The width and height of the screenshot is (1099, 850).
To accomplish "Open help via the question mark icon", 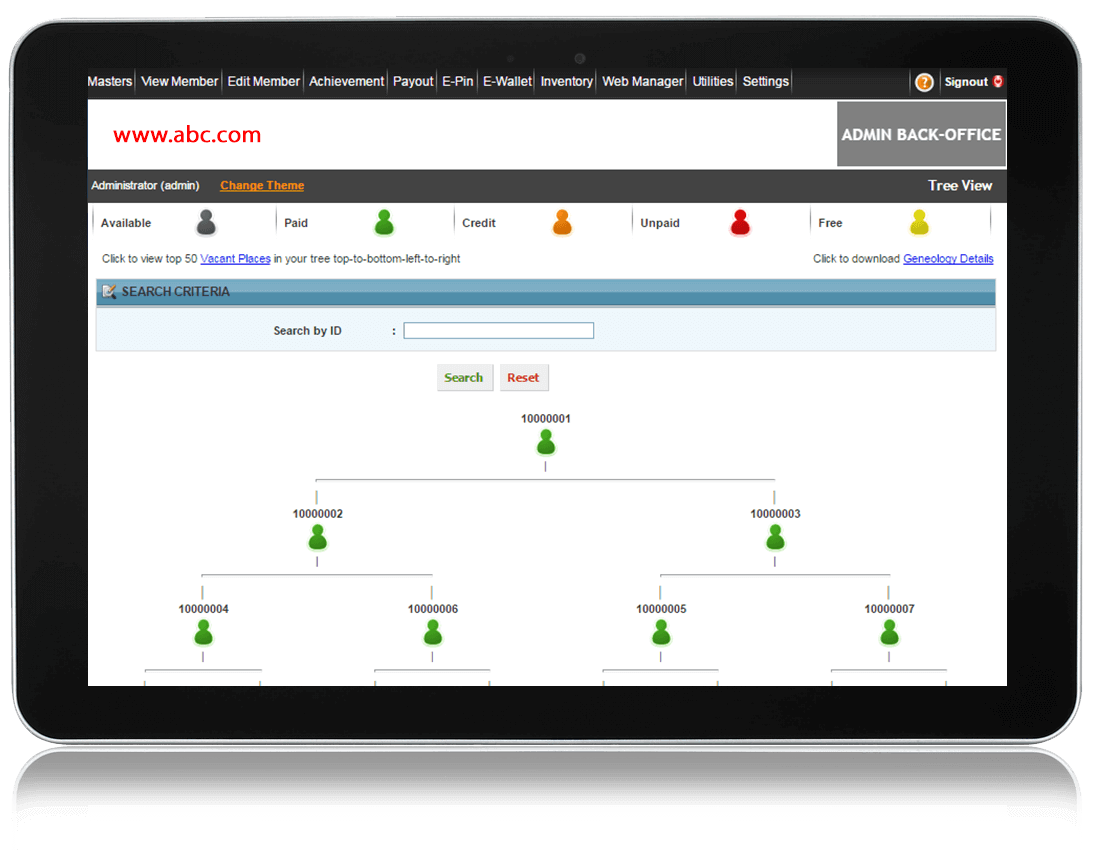I will tap(923, 81).
